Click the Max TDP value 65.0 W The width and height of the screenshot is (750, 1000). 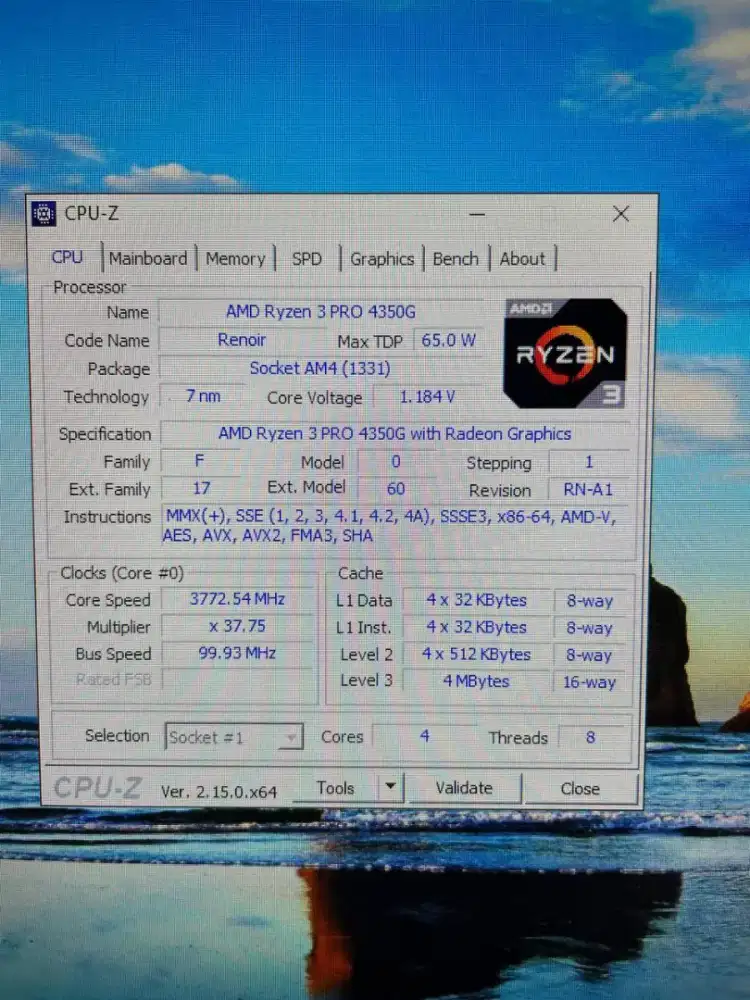click(x=448, y=340)
